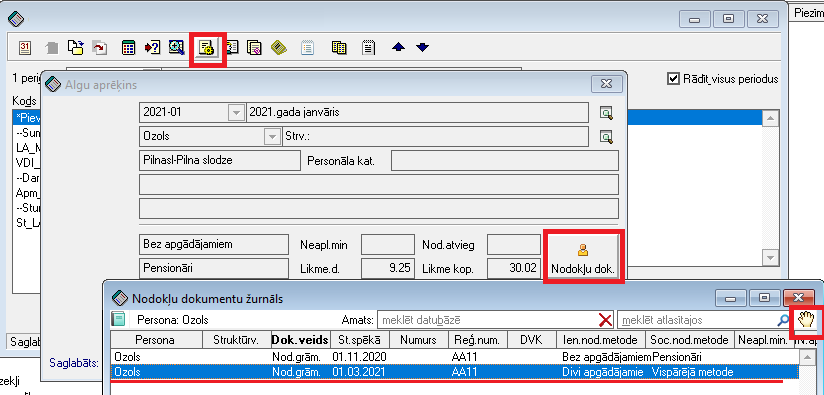Screen dimensions: 824x395
Task: Click the two yellow table sheets icon
Action: pyautogui.click(x=339, y=48)
